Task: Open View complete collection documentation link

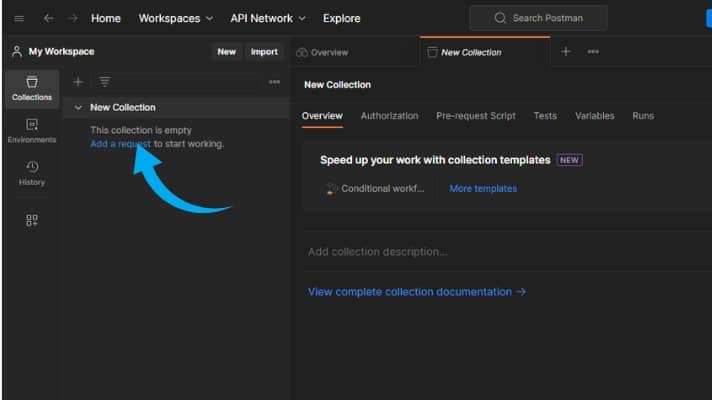Action: coord(417,292)
